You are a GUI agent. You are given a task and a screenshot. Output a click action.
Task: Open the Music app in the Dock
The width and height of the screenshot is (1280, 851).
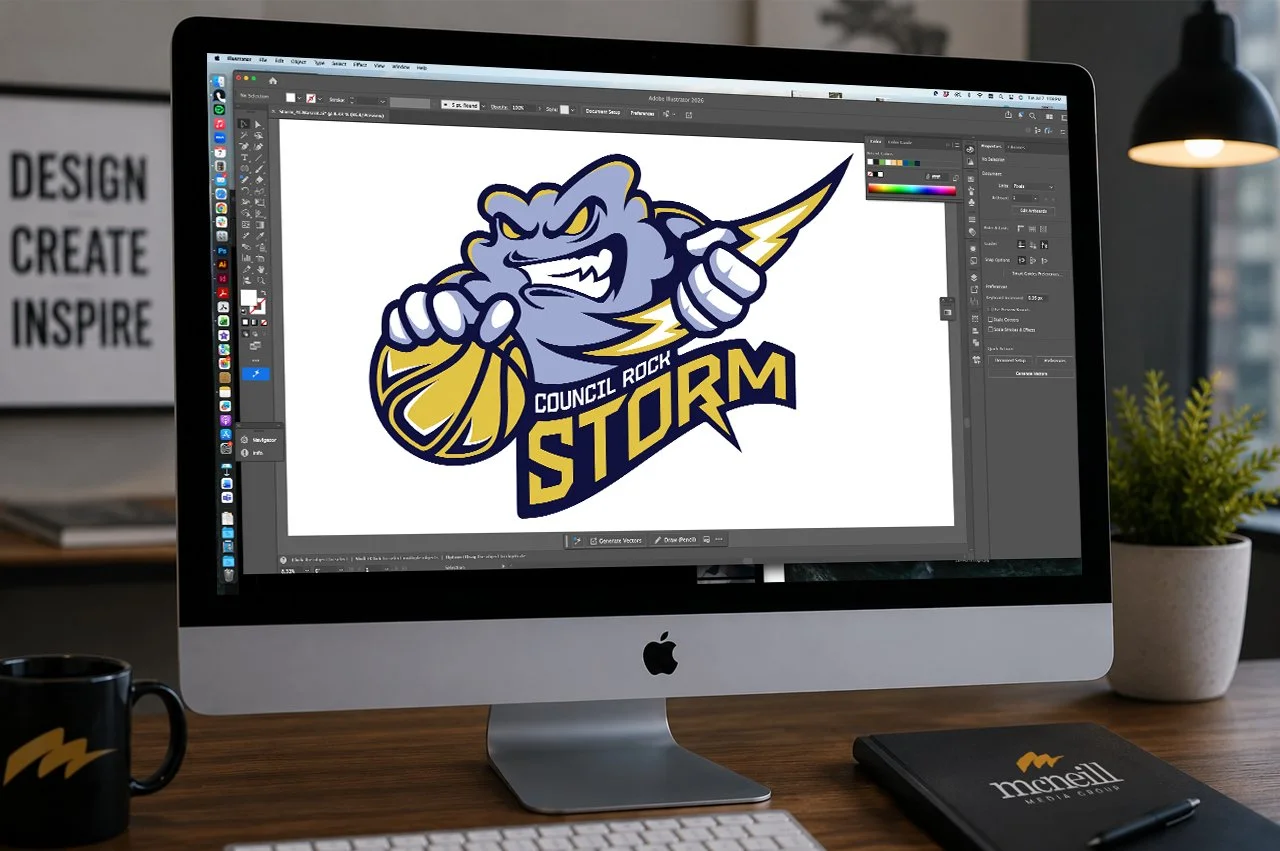[220, 124]
